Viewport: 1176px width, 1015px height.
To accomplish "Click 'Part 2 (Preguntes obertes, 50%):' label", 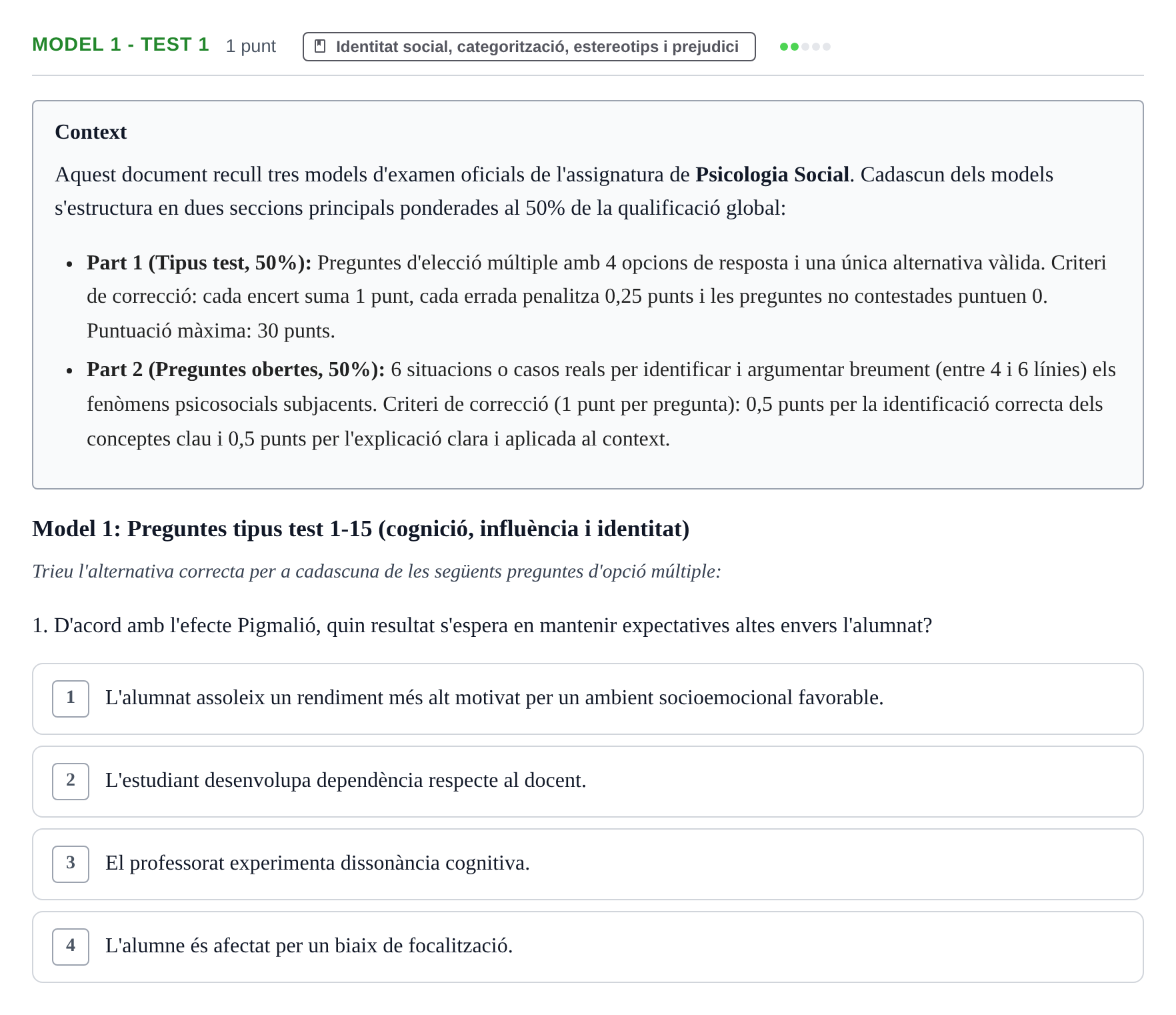I will pyautogui.click(x=236, y=369).
